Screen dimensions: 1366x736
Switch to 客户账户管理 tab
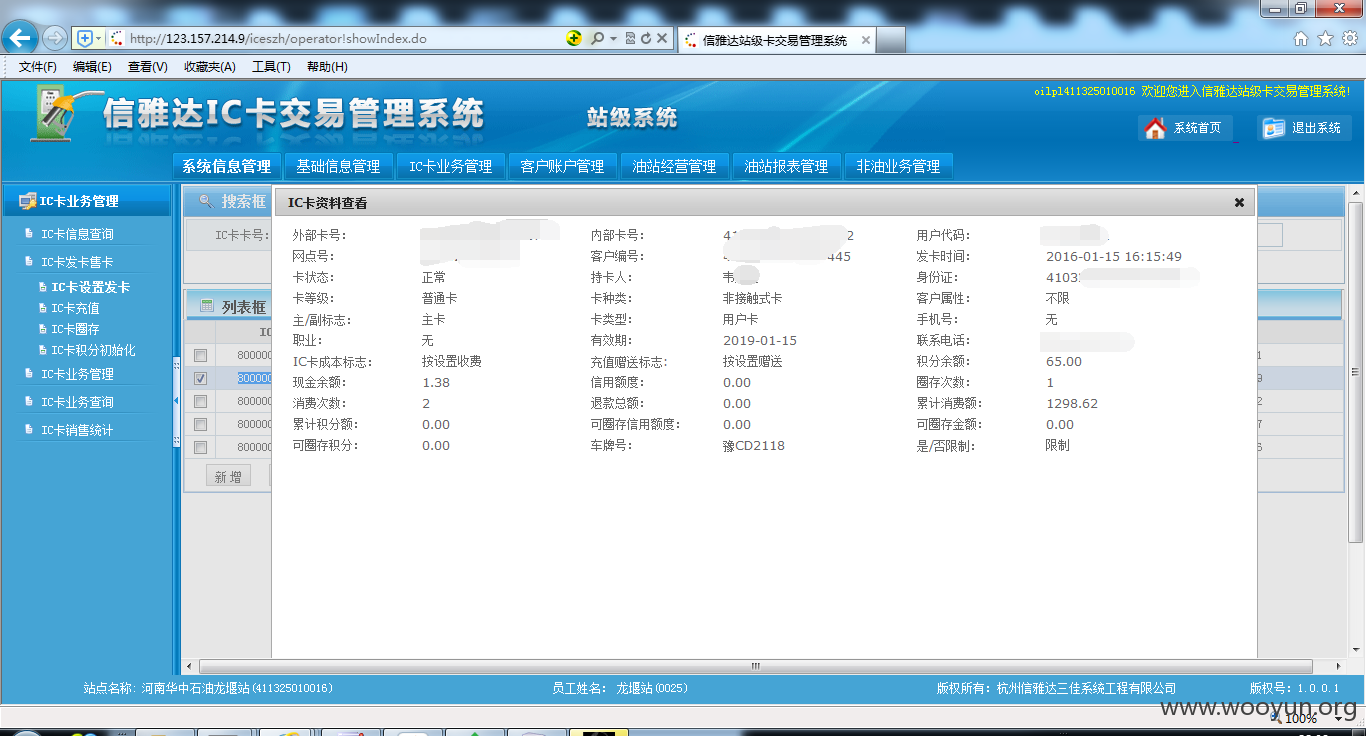pyautogui.click(x=562, y=166)
